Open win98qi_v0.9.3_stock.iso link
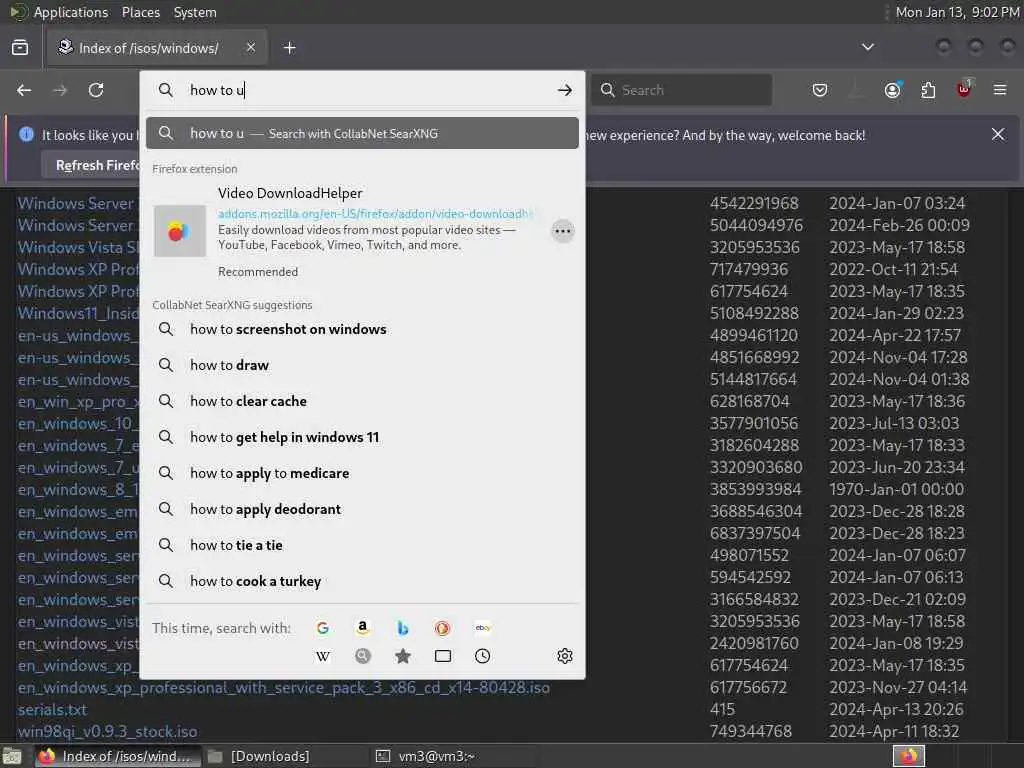1024x768 pixels. click(x=107, y=731)
